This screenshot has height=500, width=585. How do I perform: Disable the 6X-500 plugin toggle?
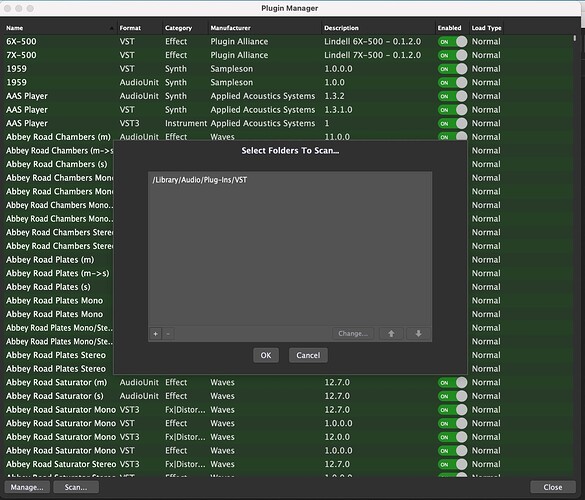coord(452,41)
